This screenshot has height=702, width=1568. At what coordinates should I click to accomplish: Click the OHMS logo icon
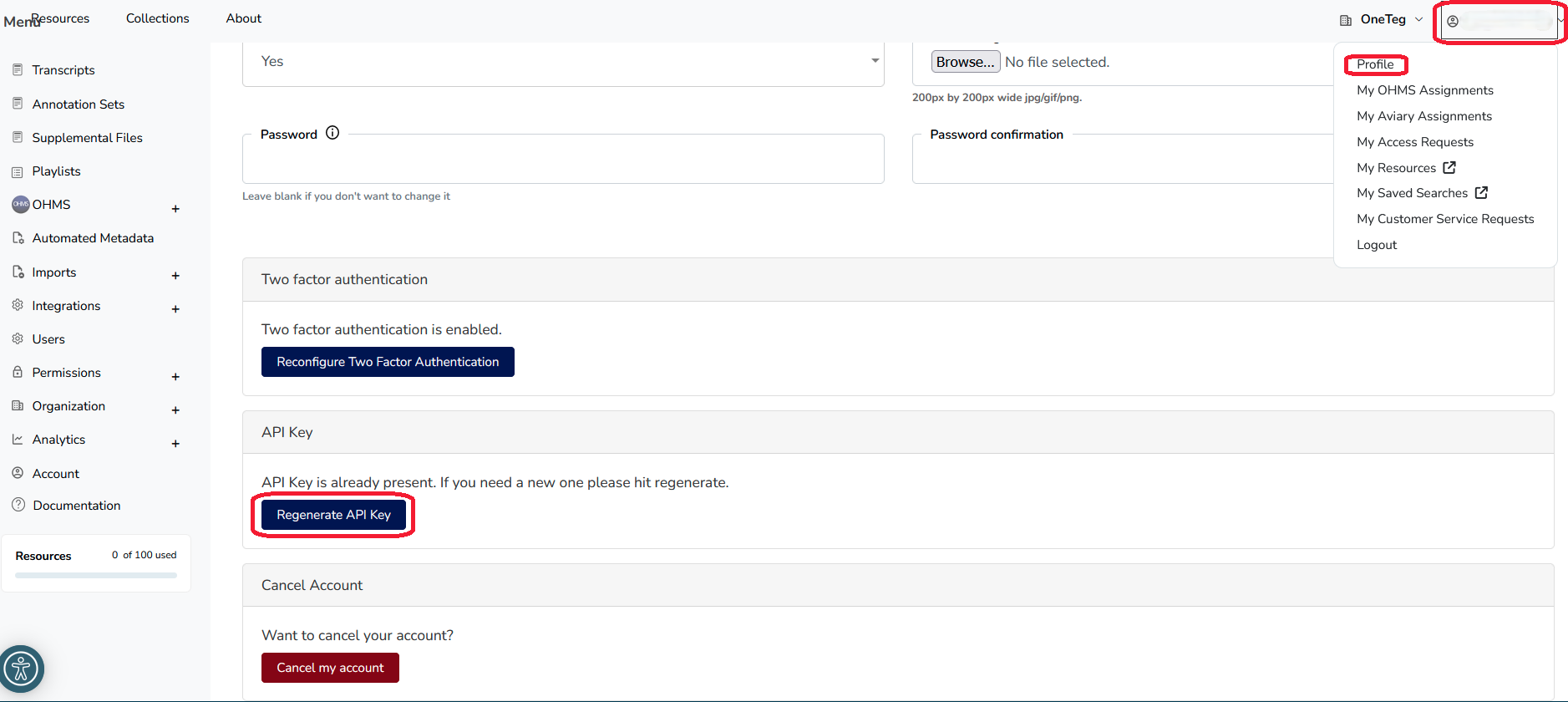tap(20, 205)
